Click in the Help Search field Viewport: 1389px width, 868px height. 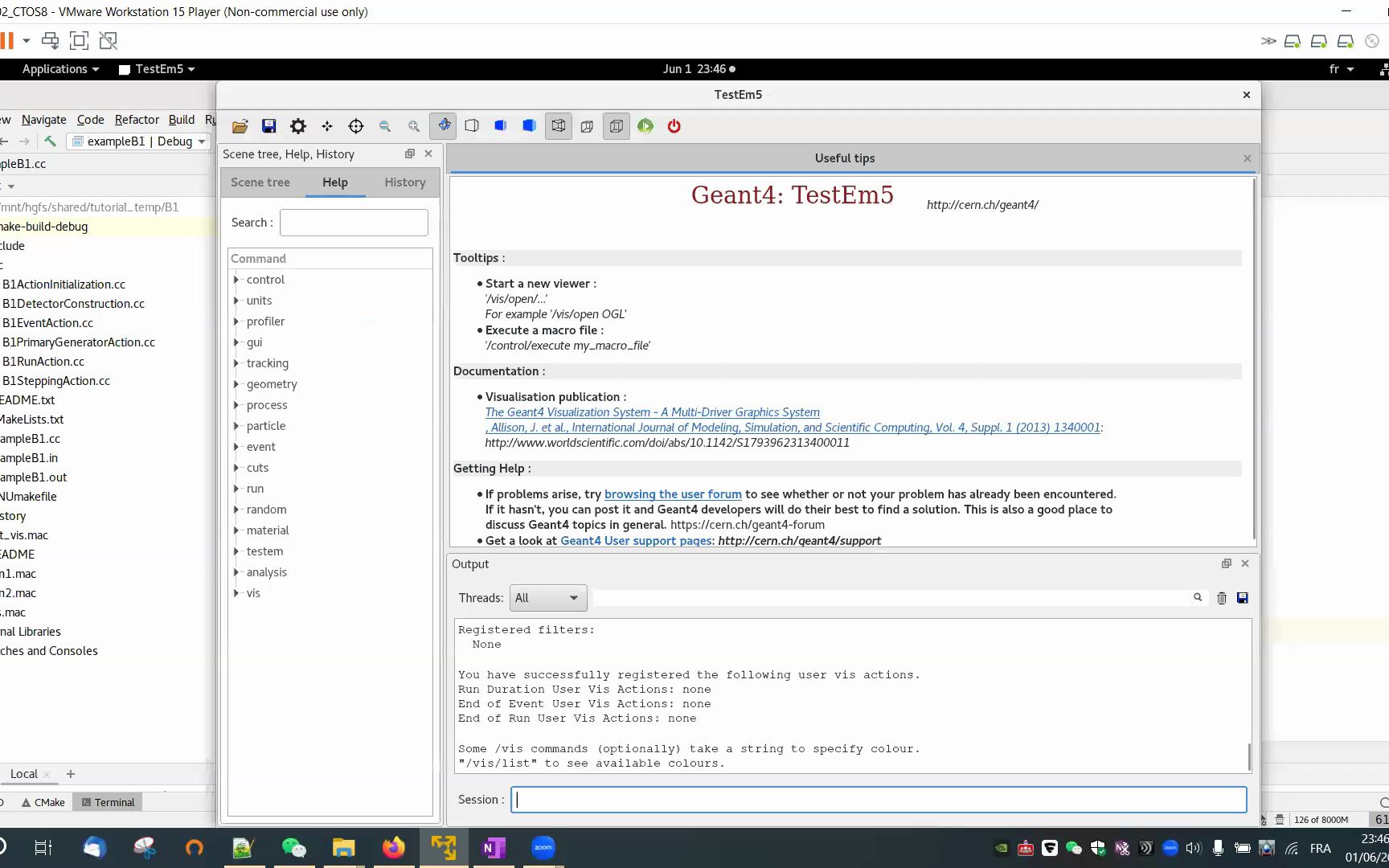pyautogui.click(x=354, y=223)
